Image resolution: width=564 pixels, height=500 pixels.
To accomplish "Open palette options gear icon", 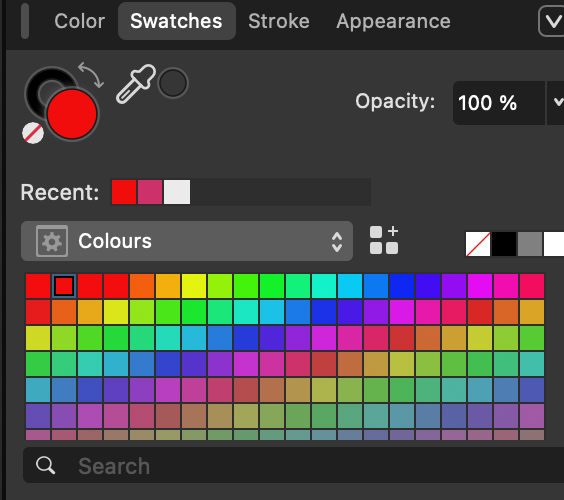I will click(52, 241).
